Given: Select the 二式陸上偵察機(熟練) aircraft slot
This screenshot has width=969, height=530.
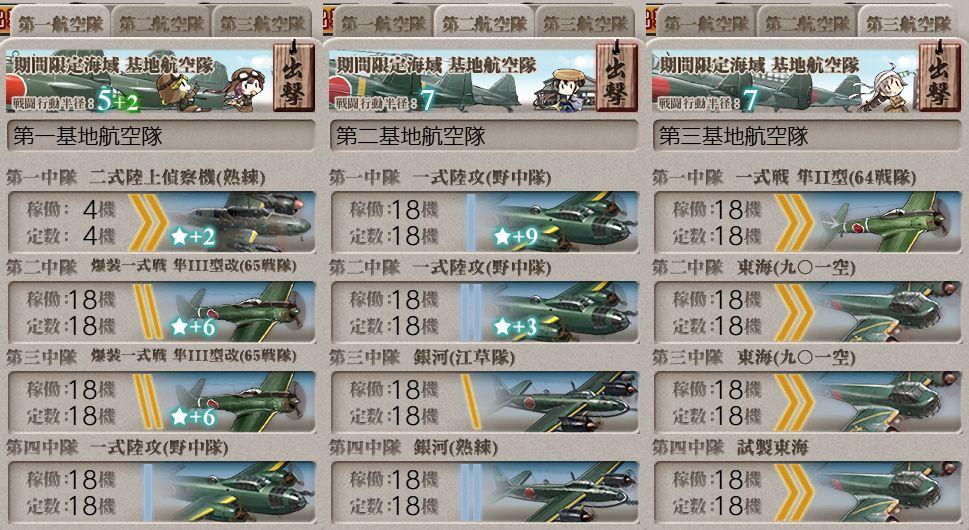Looking at the screenshot, I should point(162,222).
